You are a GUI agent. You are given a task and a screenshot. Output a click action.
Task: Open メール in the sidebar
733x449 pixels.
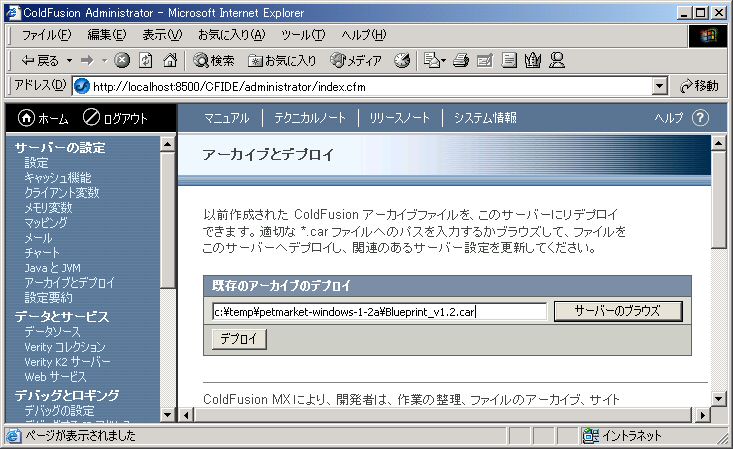[38, 238]
